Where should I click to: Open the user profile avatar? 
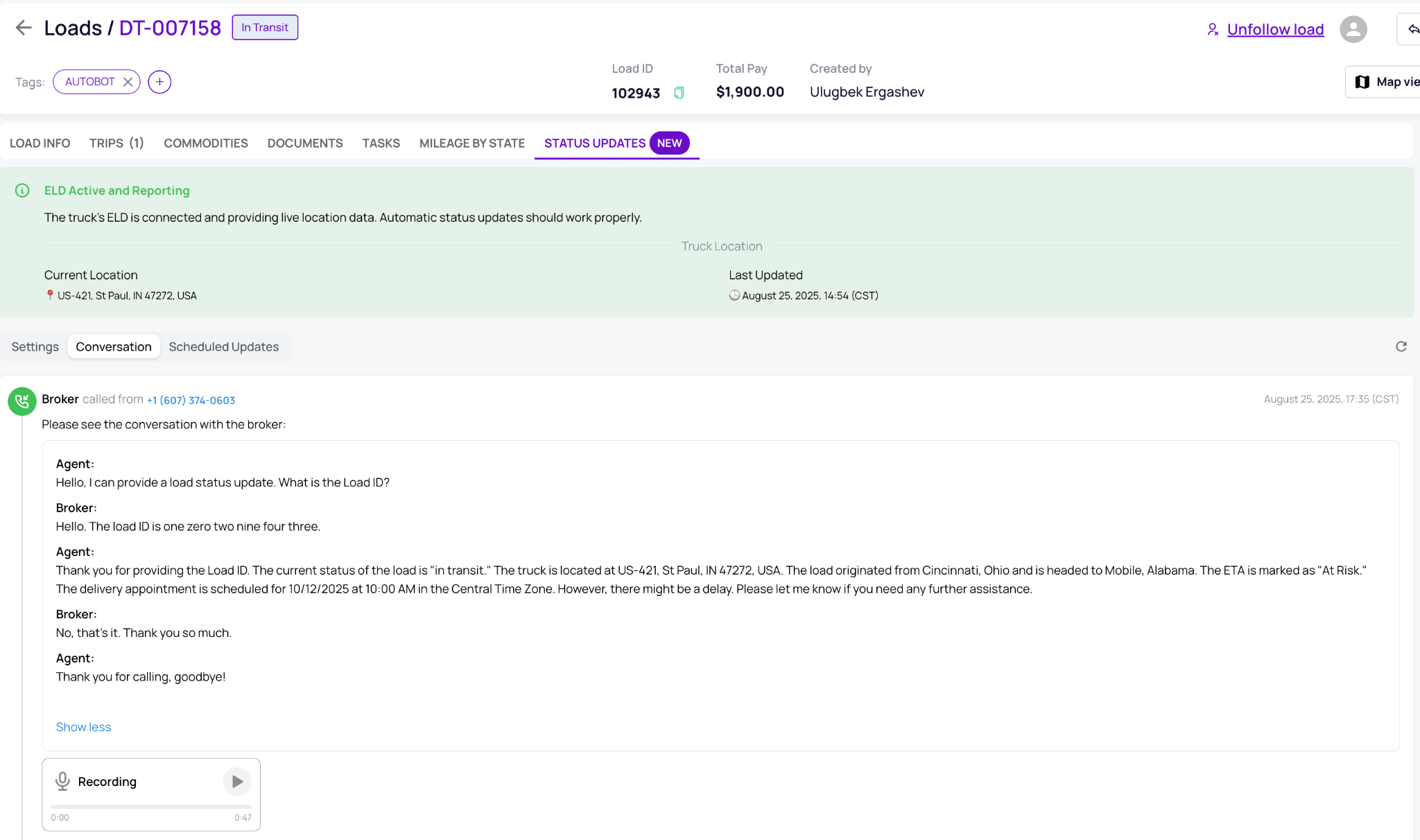click(1353, 29)
